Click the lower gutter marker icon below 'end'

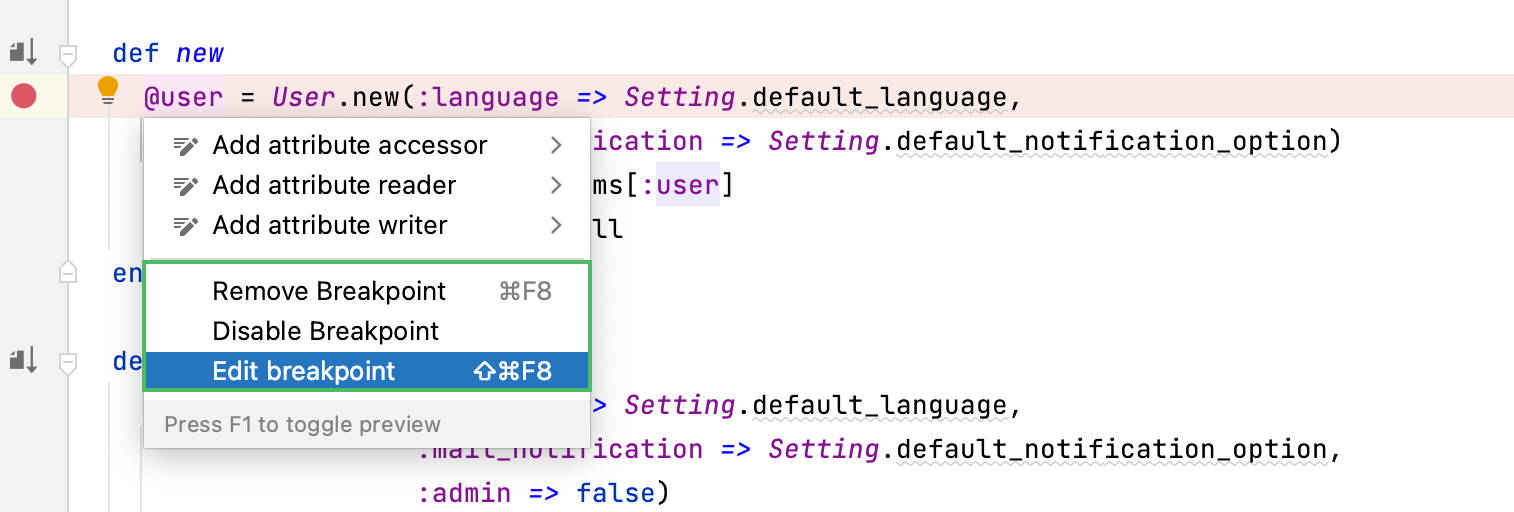[x=23, y=359]
